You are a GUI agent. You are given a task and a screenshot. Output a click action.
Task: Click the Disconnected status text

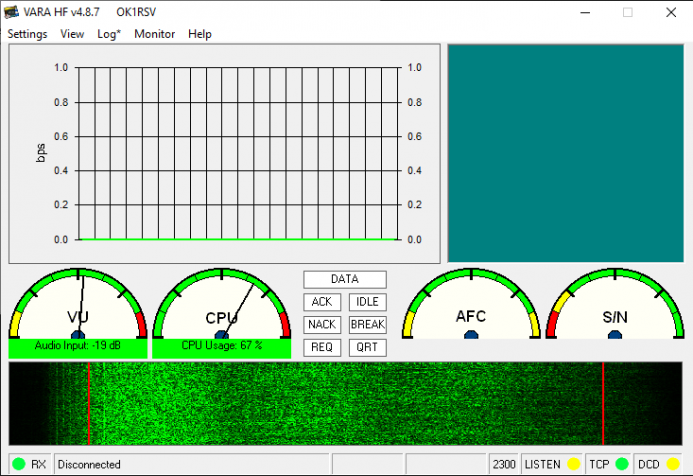click(89, 465)
